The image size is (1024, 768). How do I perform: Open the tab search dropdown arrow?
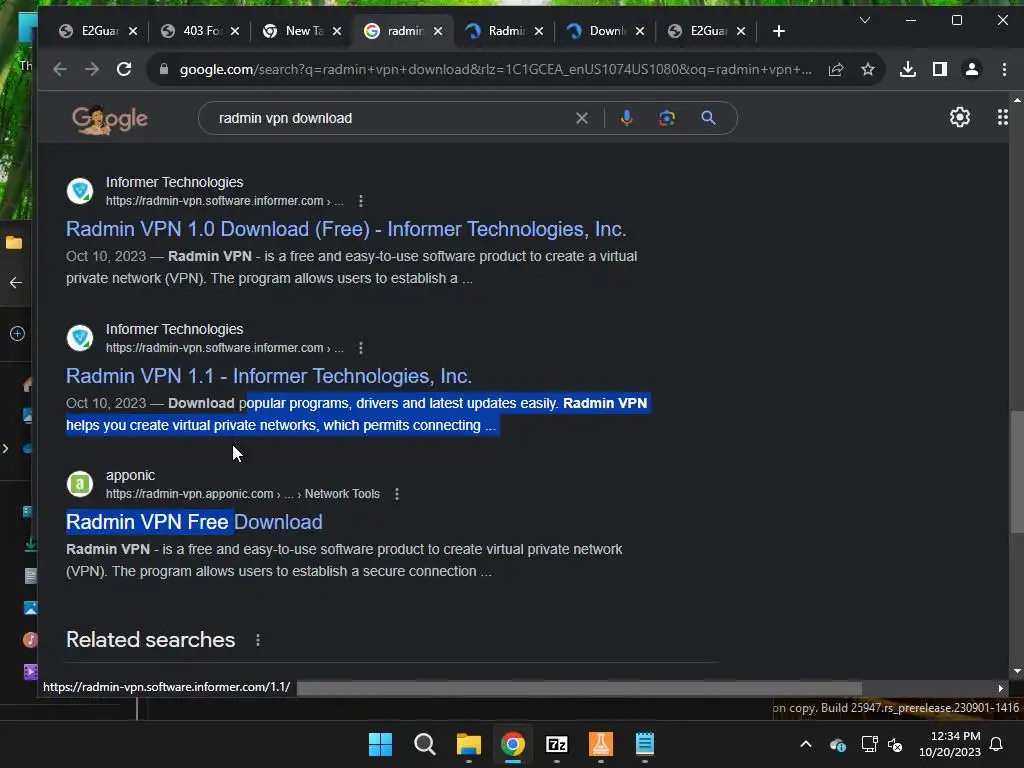[865, 20]
